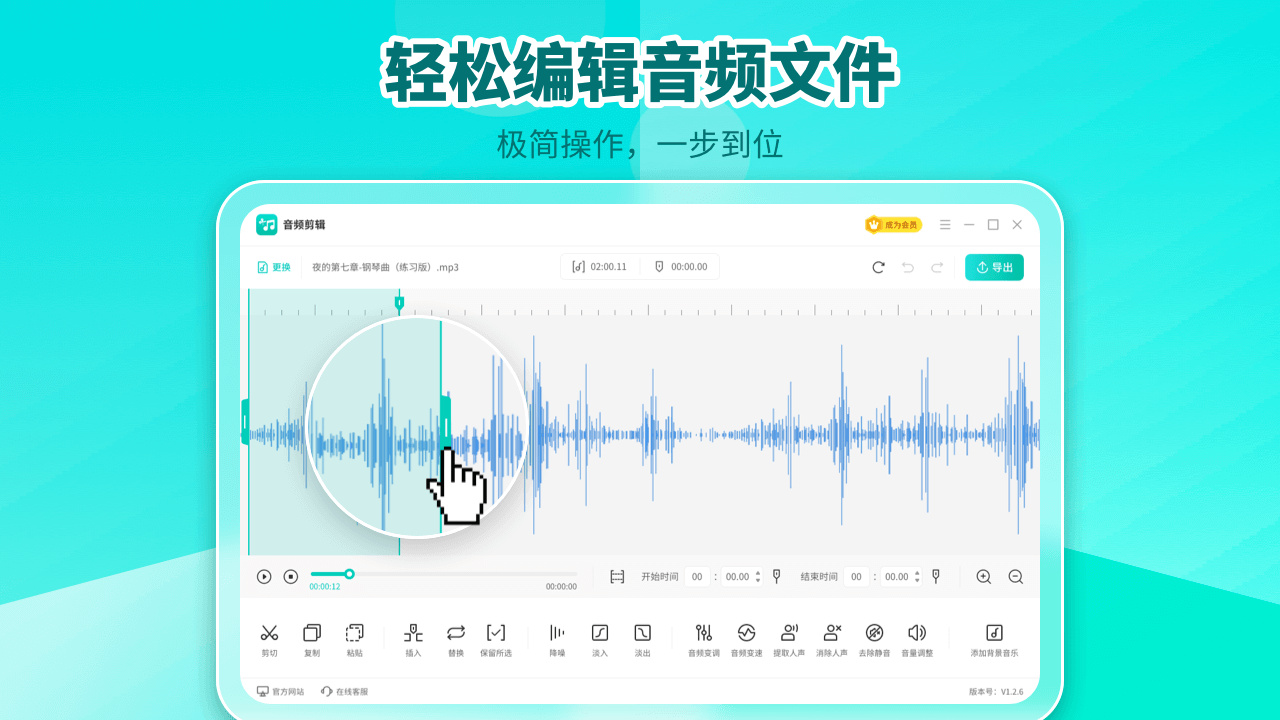The height and width of the screenshot is (720, 1280).
Task: Click the refresh icon beside undo
Action: coord(878,267)
